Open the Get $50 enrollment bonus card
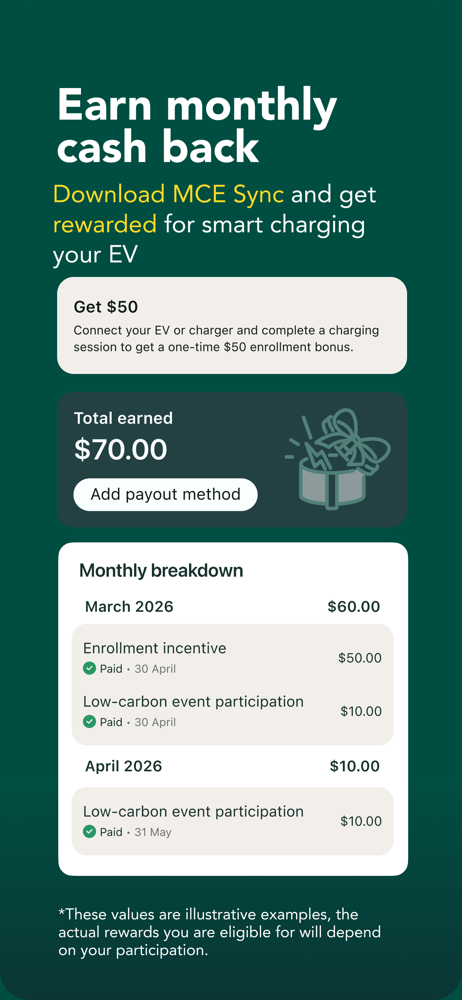This screenshot has width=462, height=1000. click(x=232, y=325)
